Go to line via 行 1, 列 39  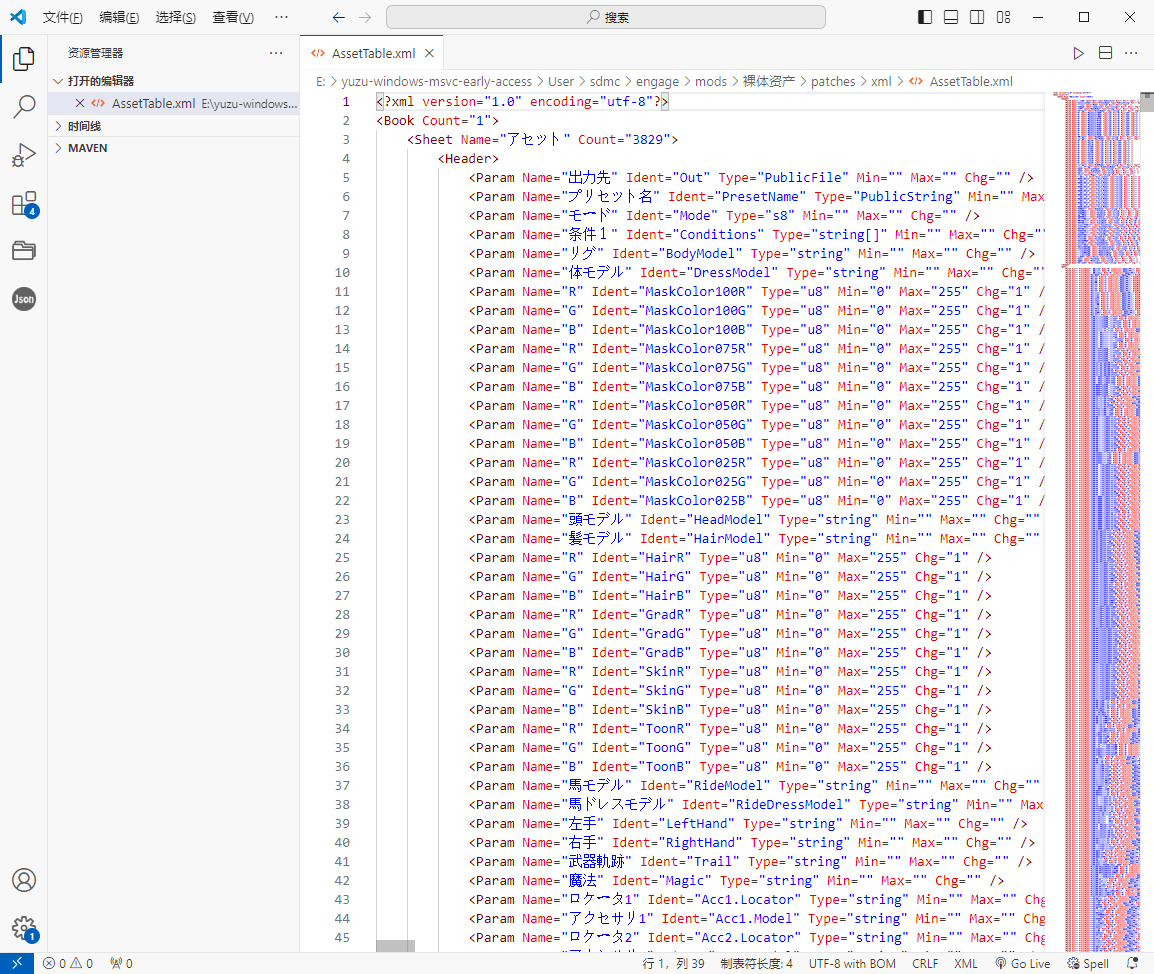(x=673, y=963)
